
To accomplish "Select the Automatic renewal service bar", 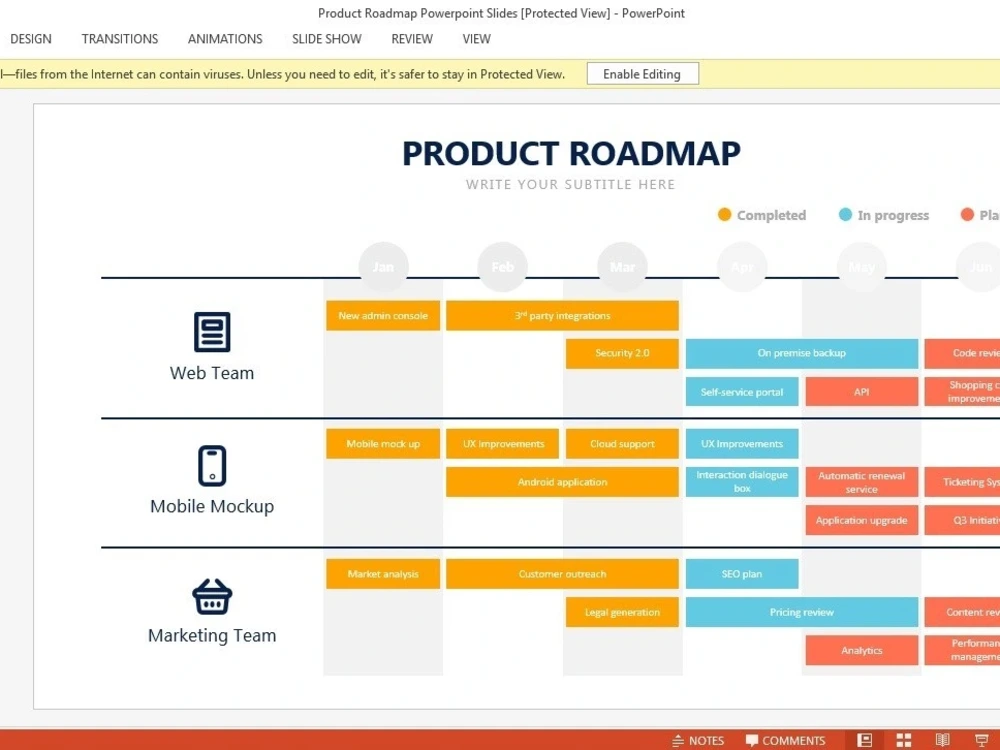I will click(x=862, y=482).
